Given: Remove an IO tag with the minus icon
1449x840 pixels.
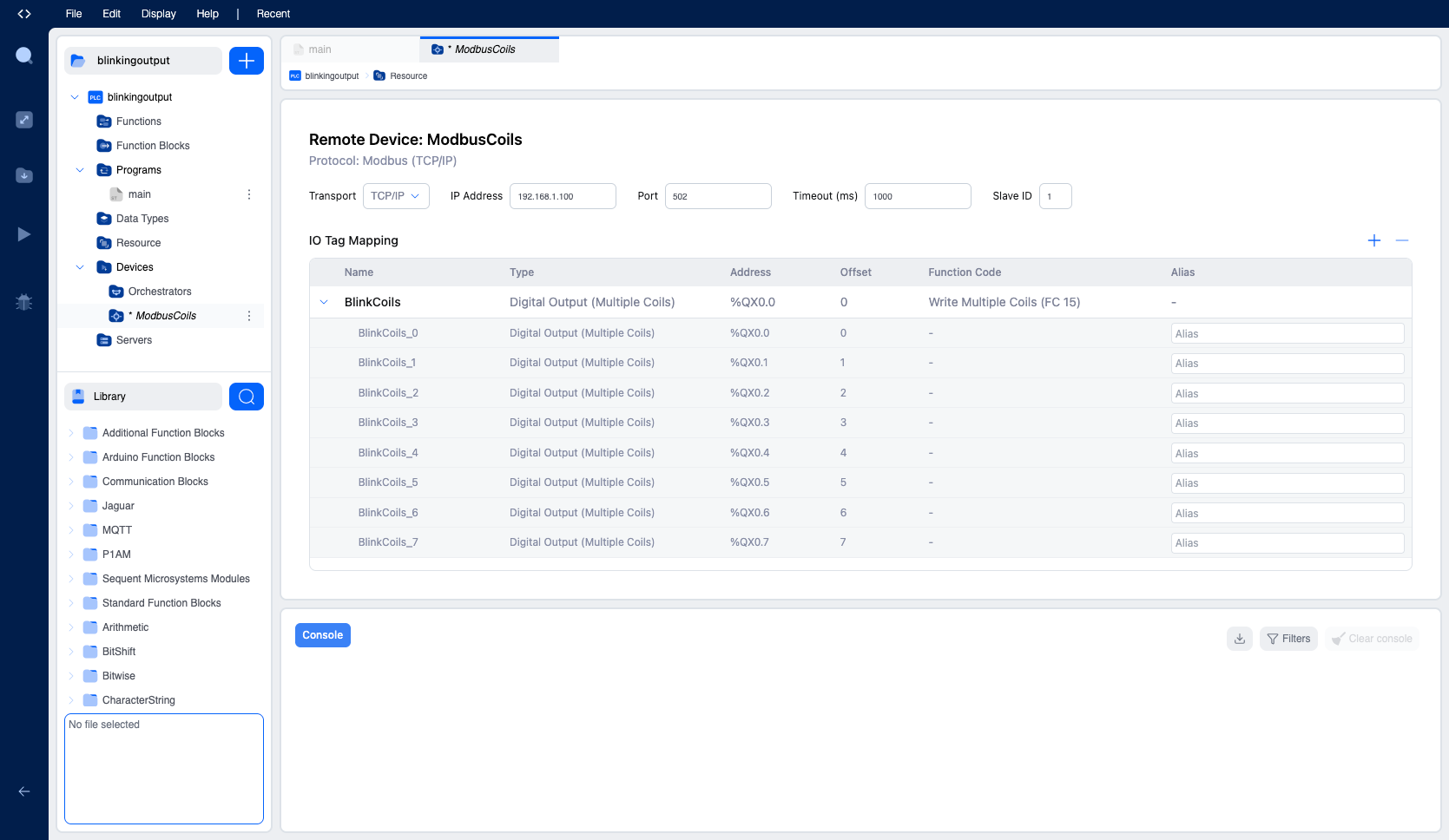Looking at the screenshot, I should [x=1402, y=240].
